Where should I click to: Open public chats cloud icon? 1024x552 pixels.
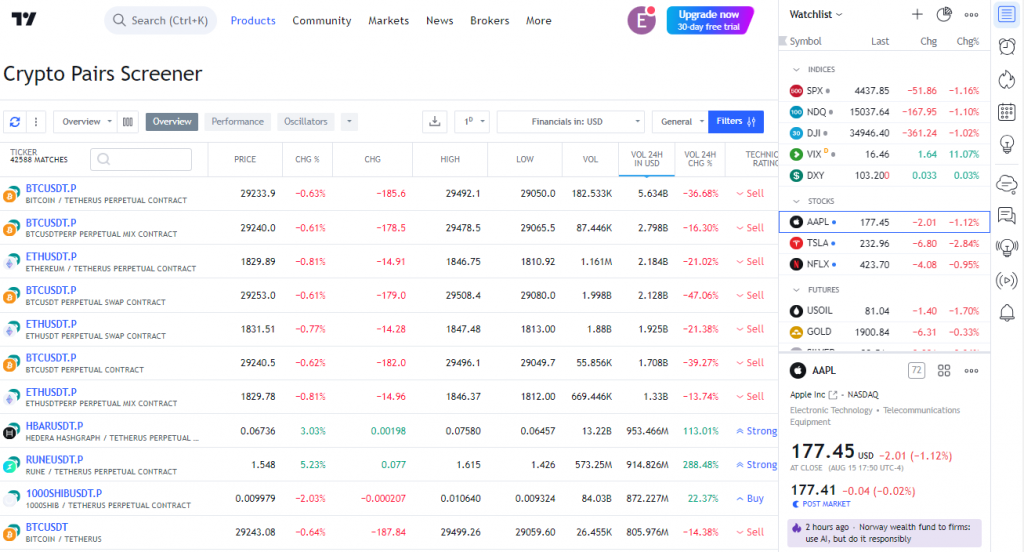(1006, 184)
